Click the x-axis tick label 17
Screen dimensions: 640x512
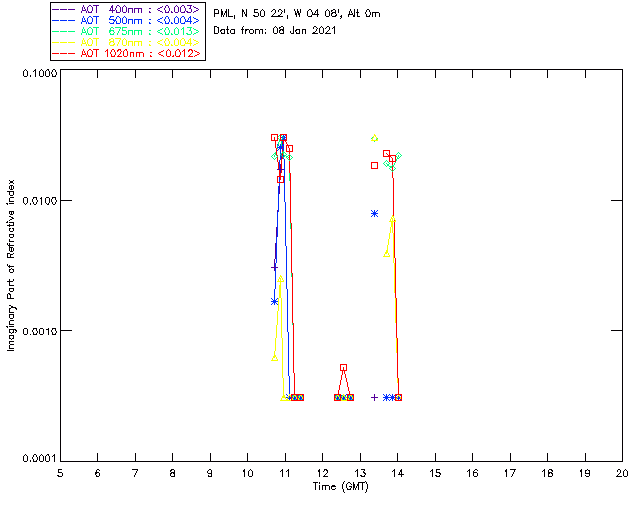[510, 473]
